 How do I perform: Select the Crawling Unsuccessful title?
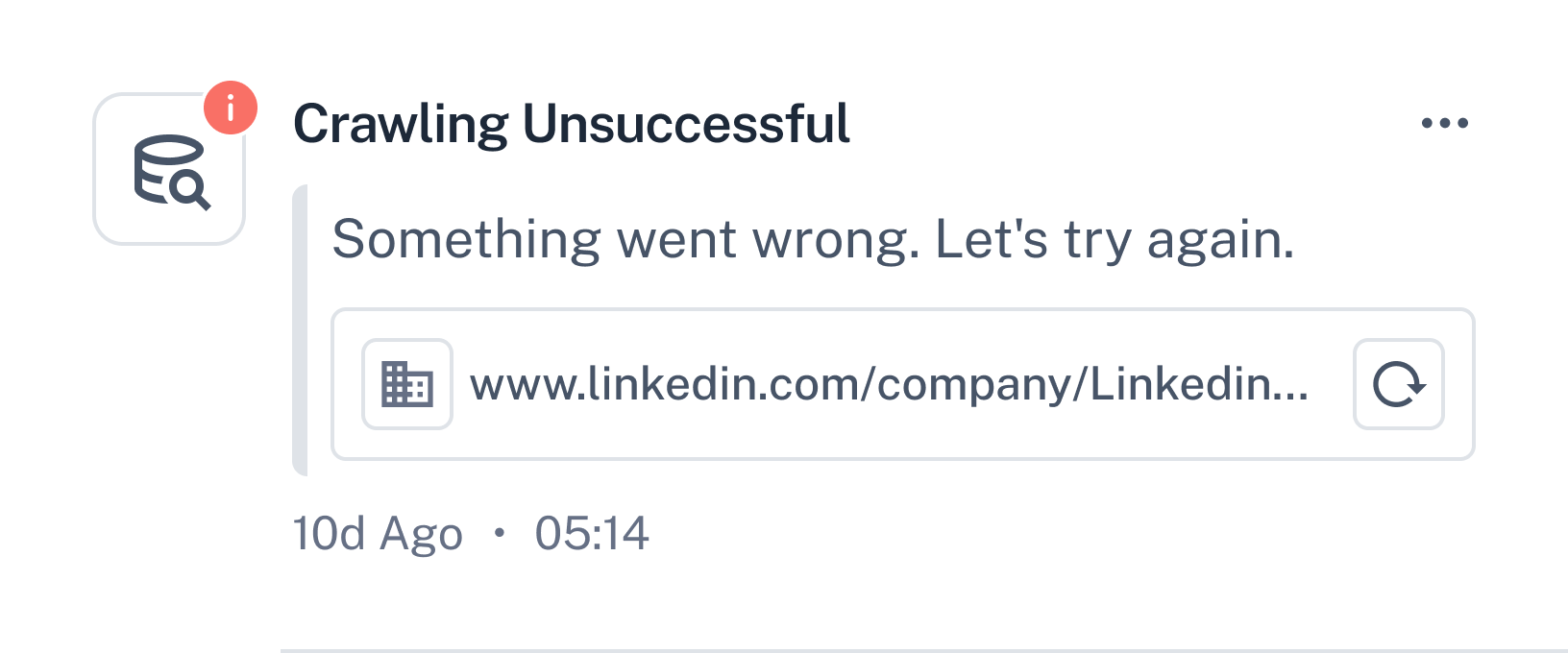(x=572, y=124)
